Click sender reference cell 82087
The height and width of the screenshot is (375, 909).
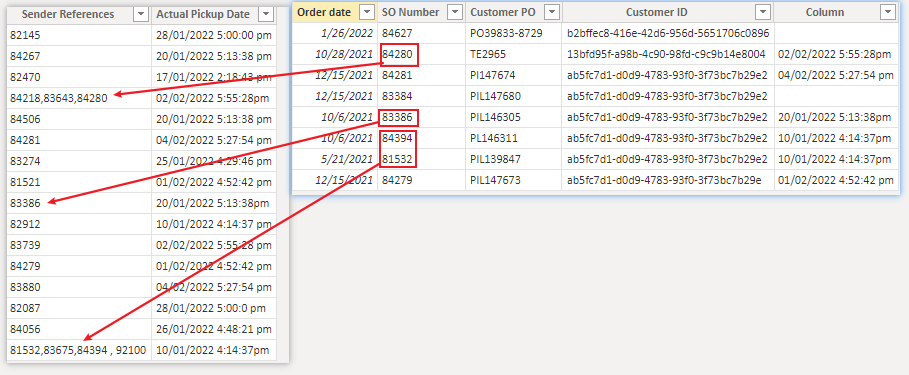[x=79, y=308]
